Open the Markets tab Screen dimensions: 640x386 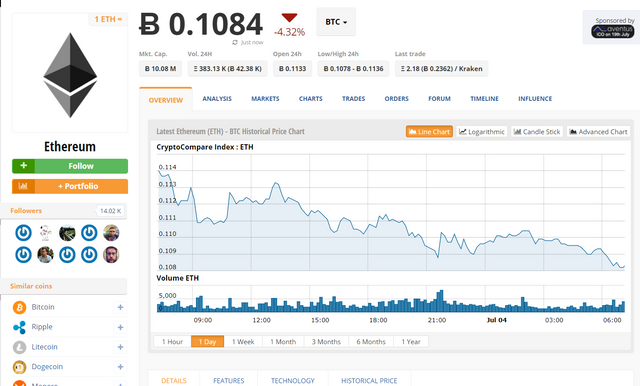pyautogui.click(x=265, y=99)
